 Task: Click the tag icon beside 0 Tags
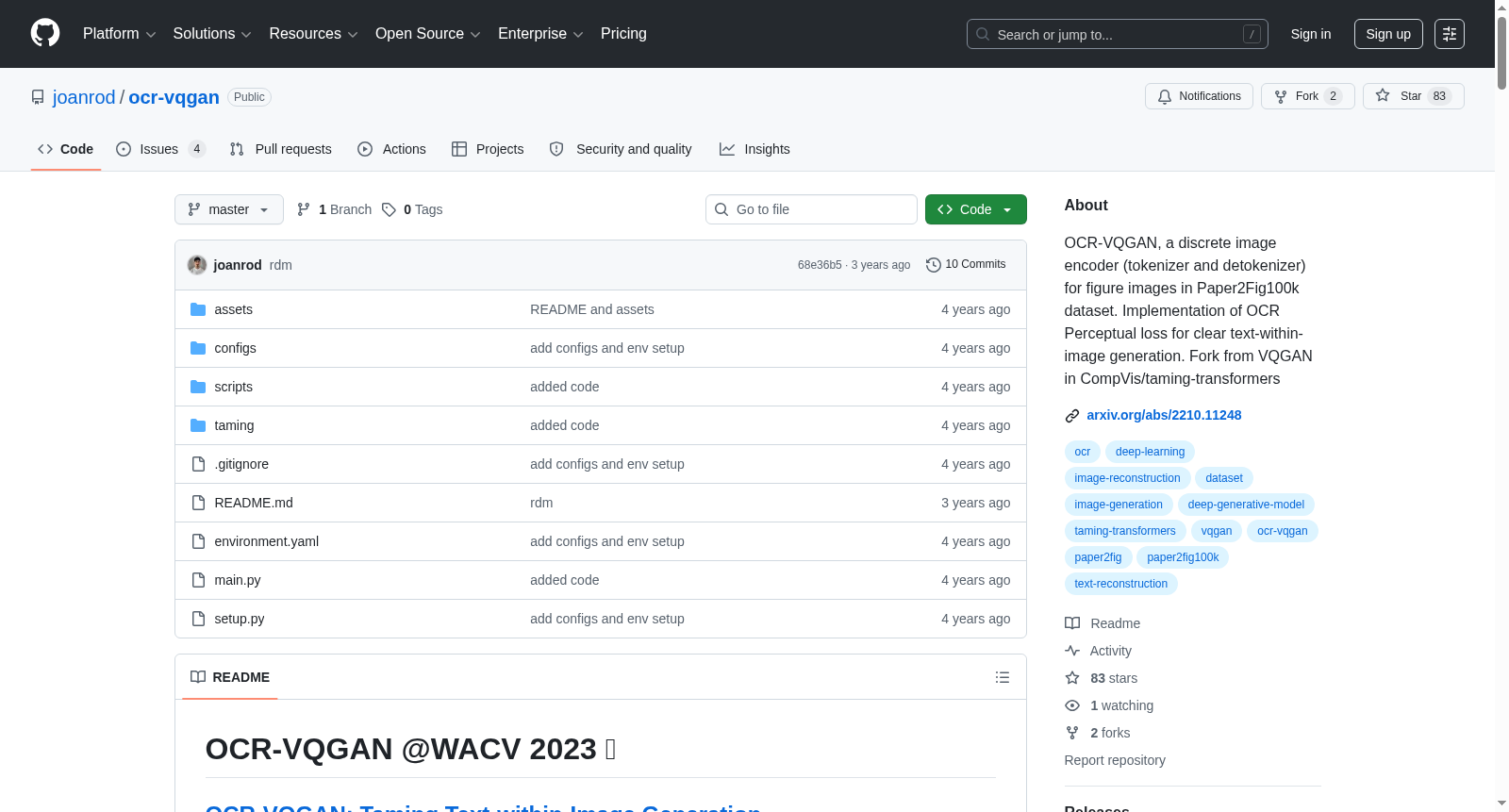tap(389, 209)
